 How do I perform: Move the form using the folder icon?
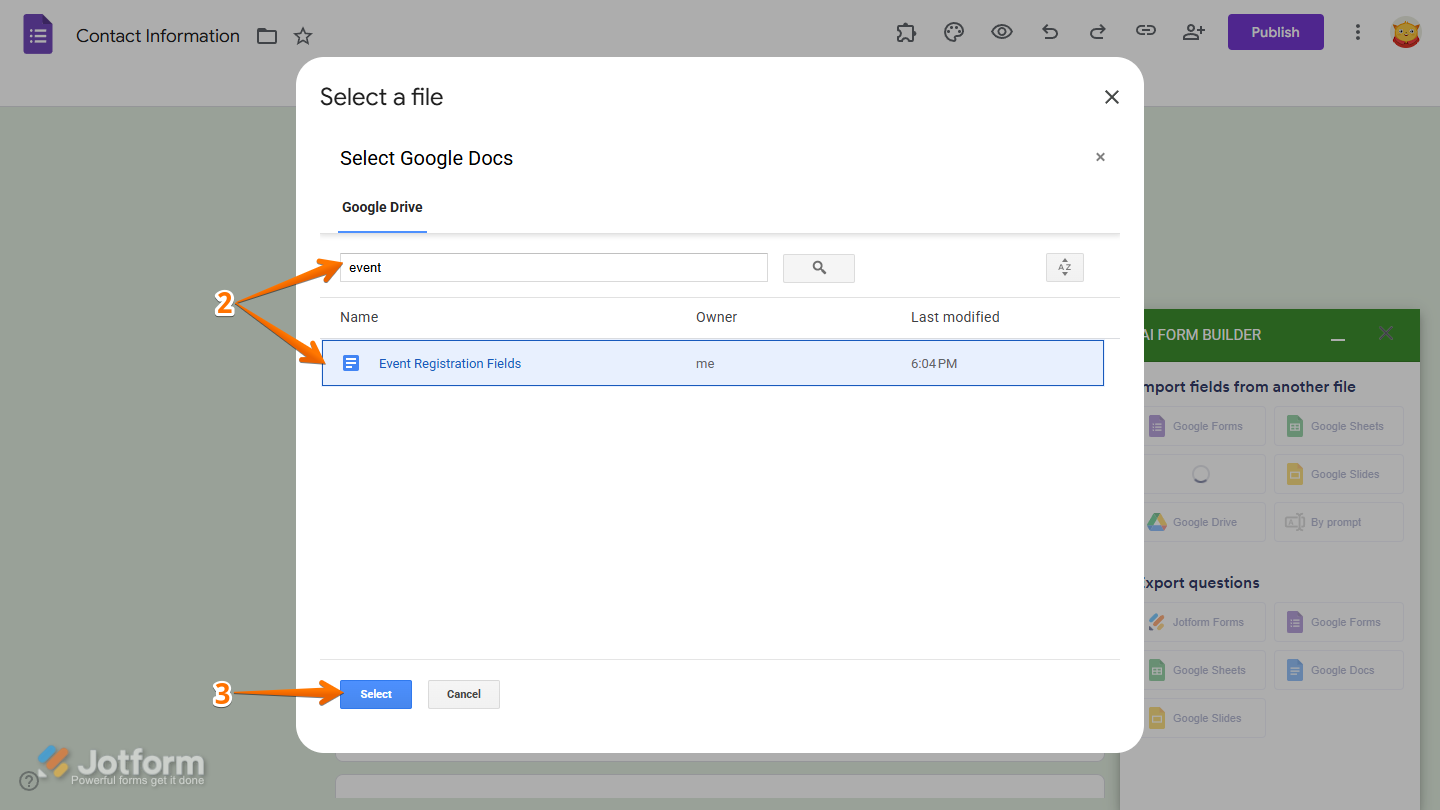tap(266, 35)
